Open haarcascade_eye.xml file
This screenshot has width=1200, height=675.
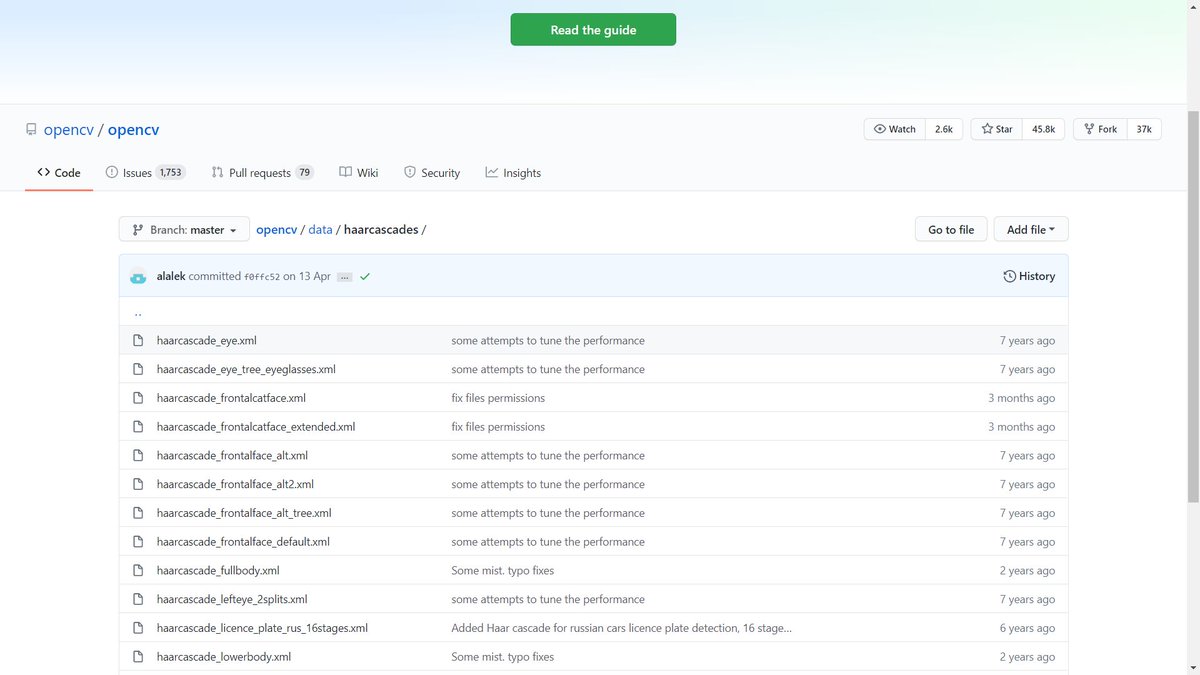(207, 341)
